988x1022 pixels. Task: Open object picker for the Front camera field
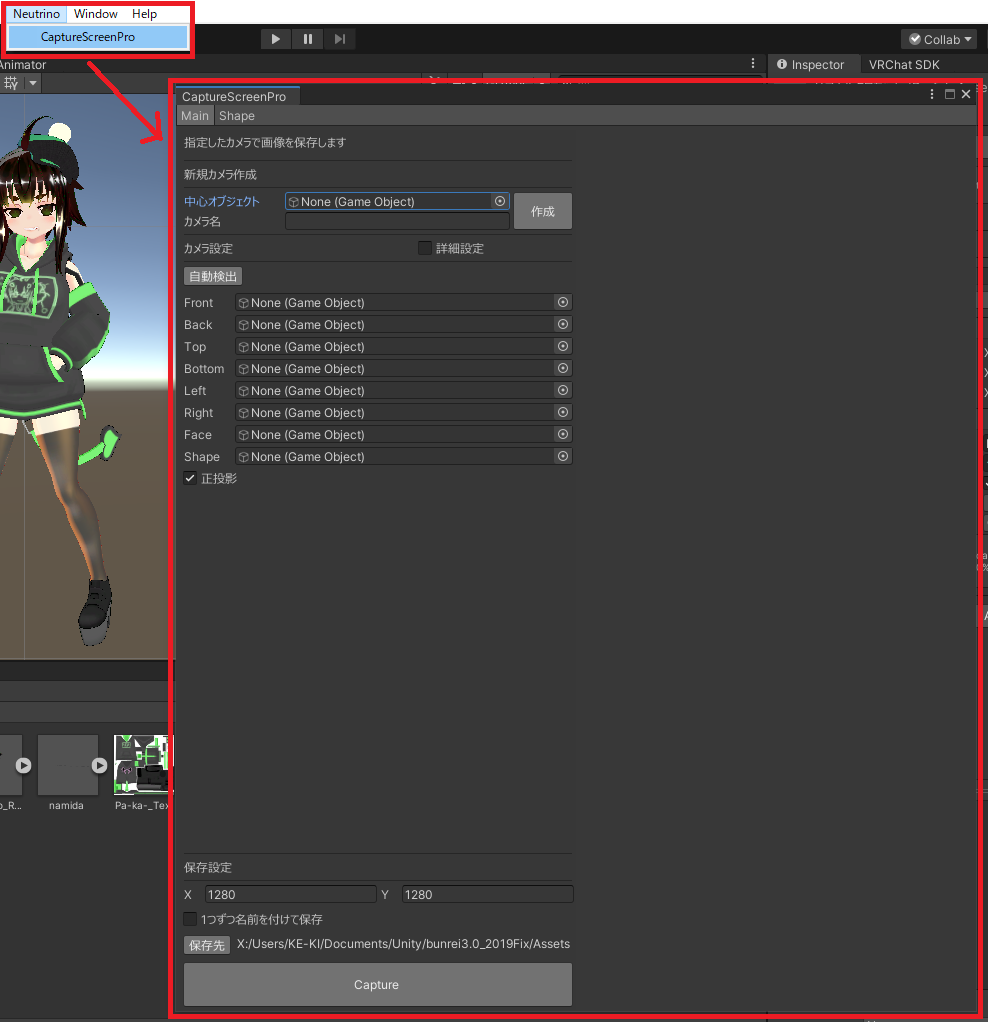click(563, 302)
